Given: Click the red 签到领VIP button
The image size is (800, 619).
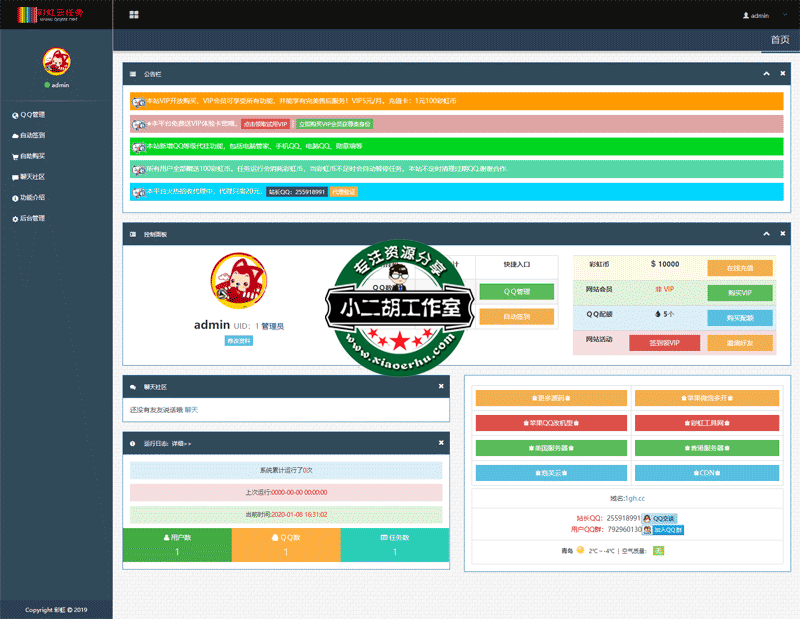Looking at the screenshot, I should (x=664, y=343).
